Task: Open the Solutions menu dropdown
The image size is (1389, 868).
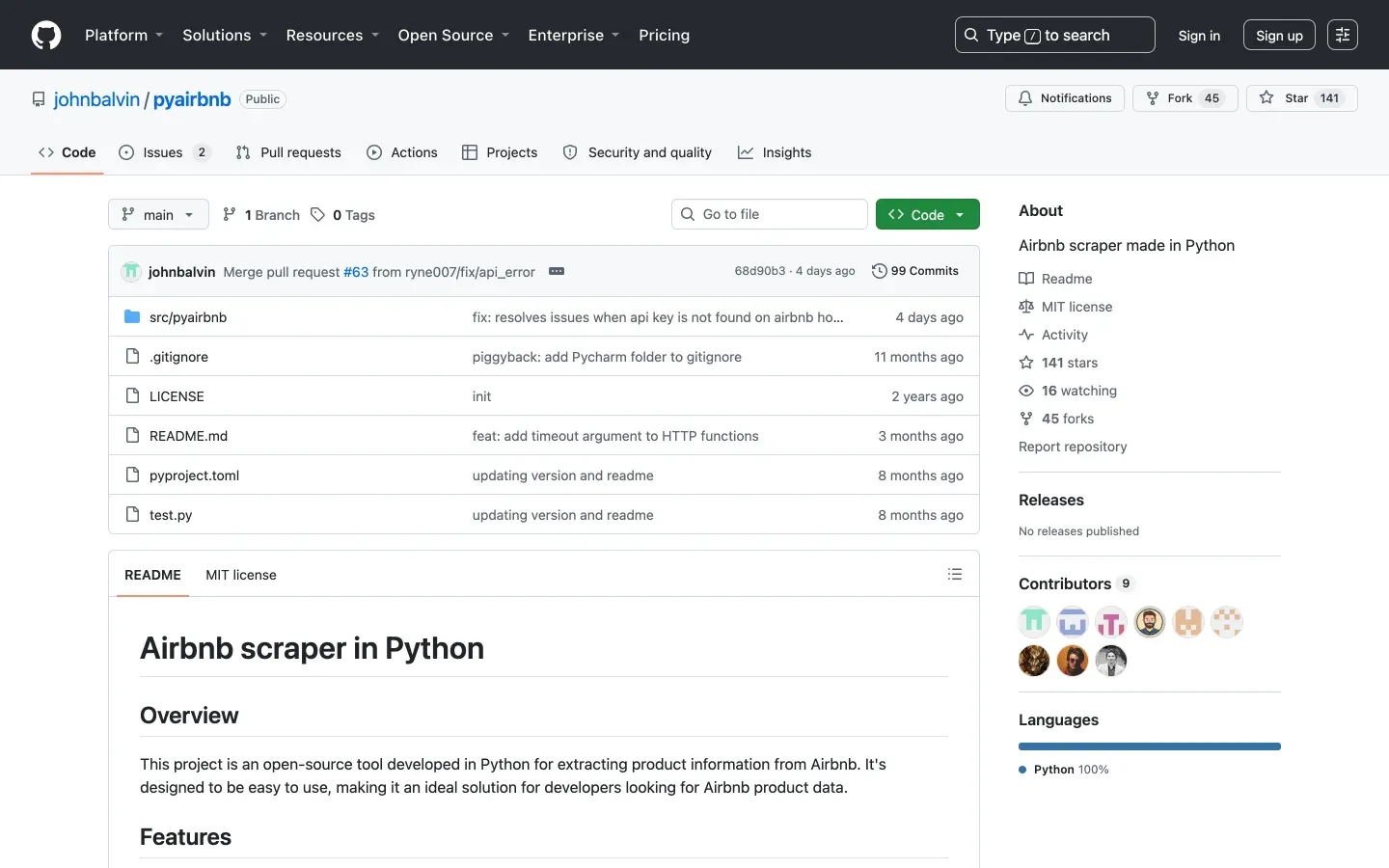Action: click(x=225, y=35)
